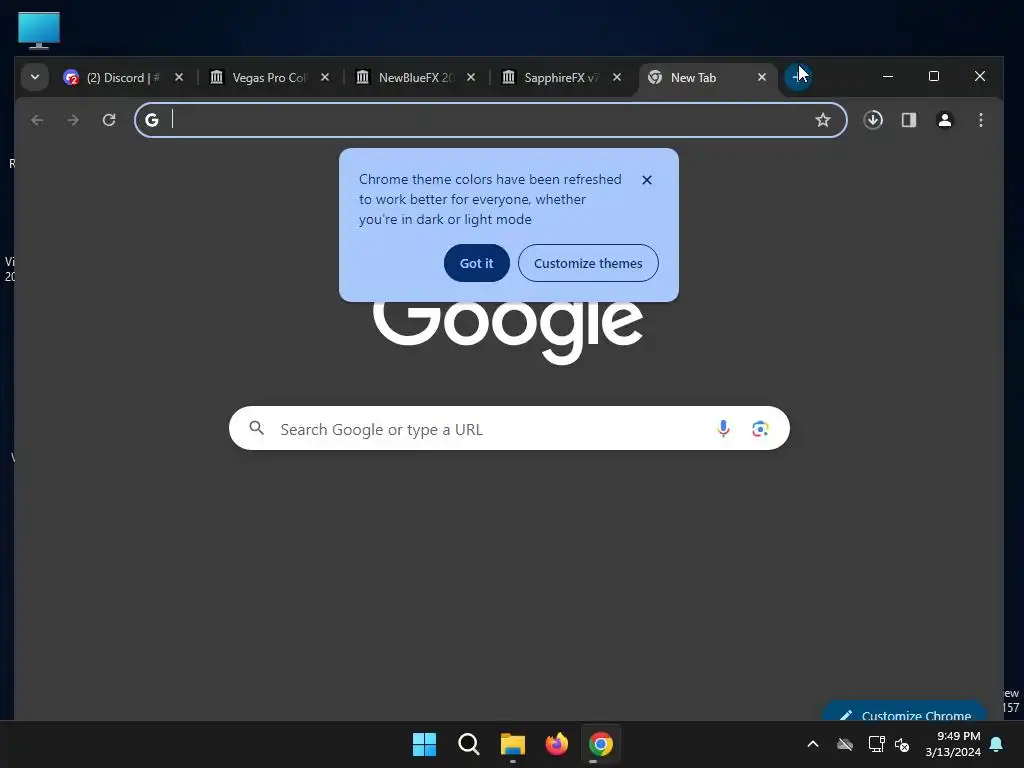1024x768 pixels.
Task: Close the New Tab tab
Action: [x=761, y=77]
